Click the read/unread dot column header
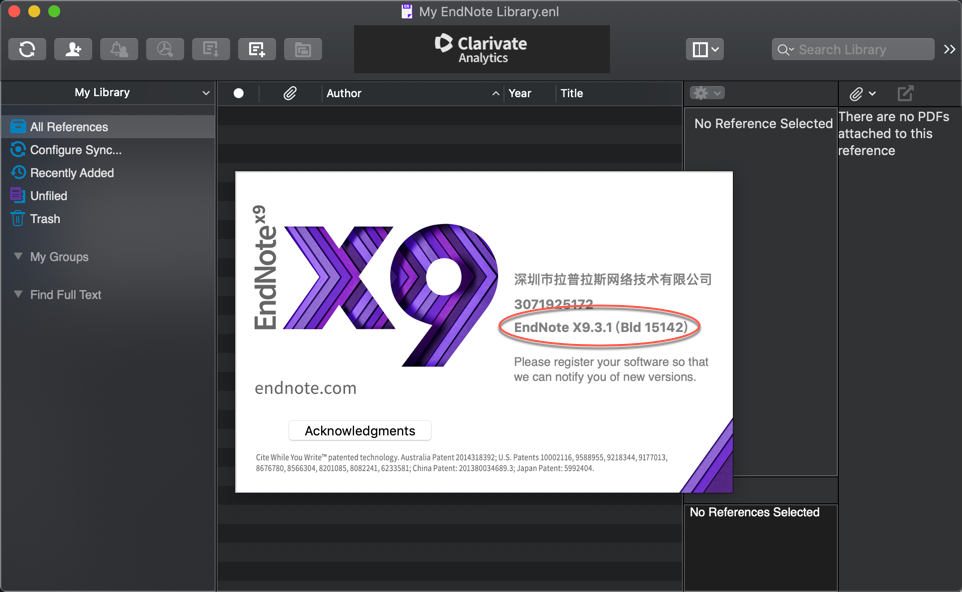This screenshot has height=592, width=962. (x=238, y=93)
